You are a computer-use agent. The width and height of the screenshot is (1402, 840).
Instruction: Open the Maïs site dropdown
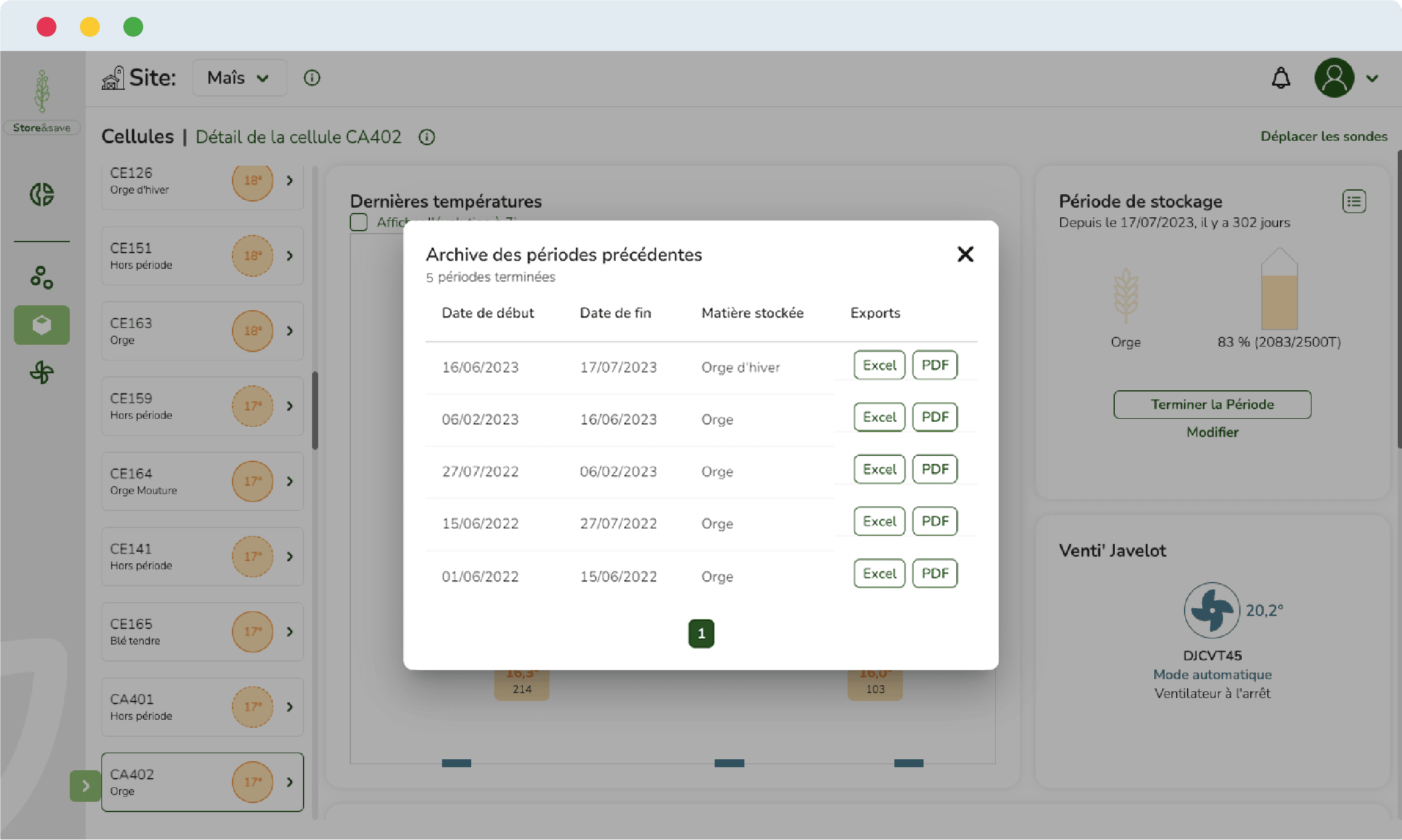pos(239,78)
